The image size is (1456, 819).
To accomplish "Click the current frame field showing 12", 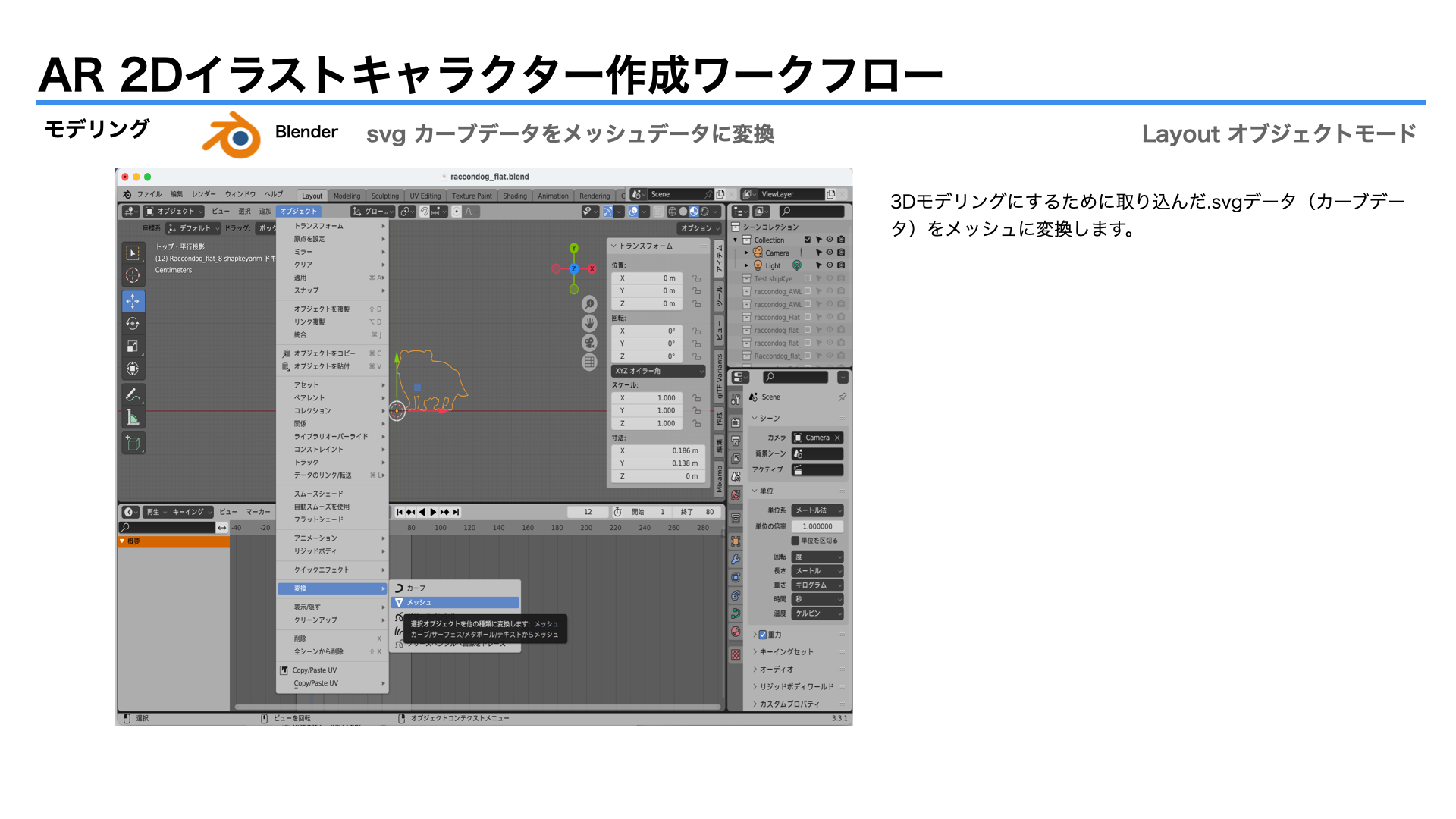I will (588, 512).
